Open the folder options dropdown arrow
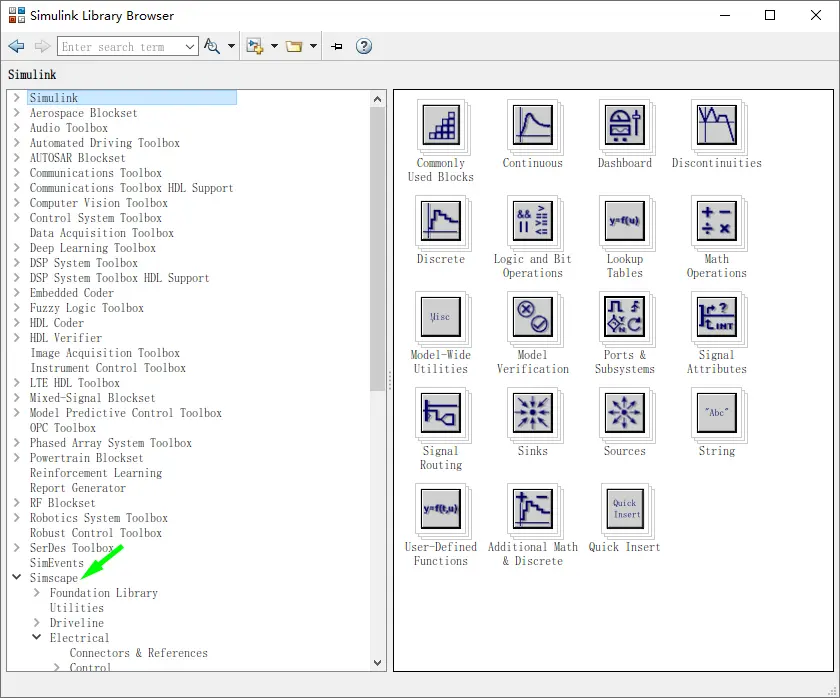The height and width of the screenshot is (698, 840). 313,47
